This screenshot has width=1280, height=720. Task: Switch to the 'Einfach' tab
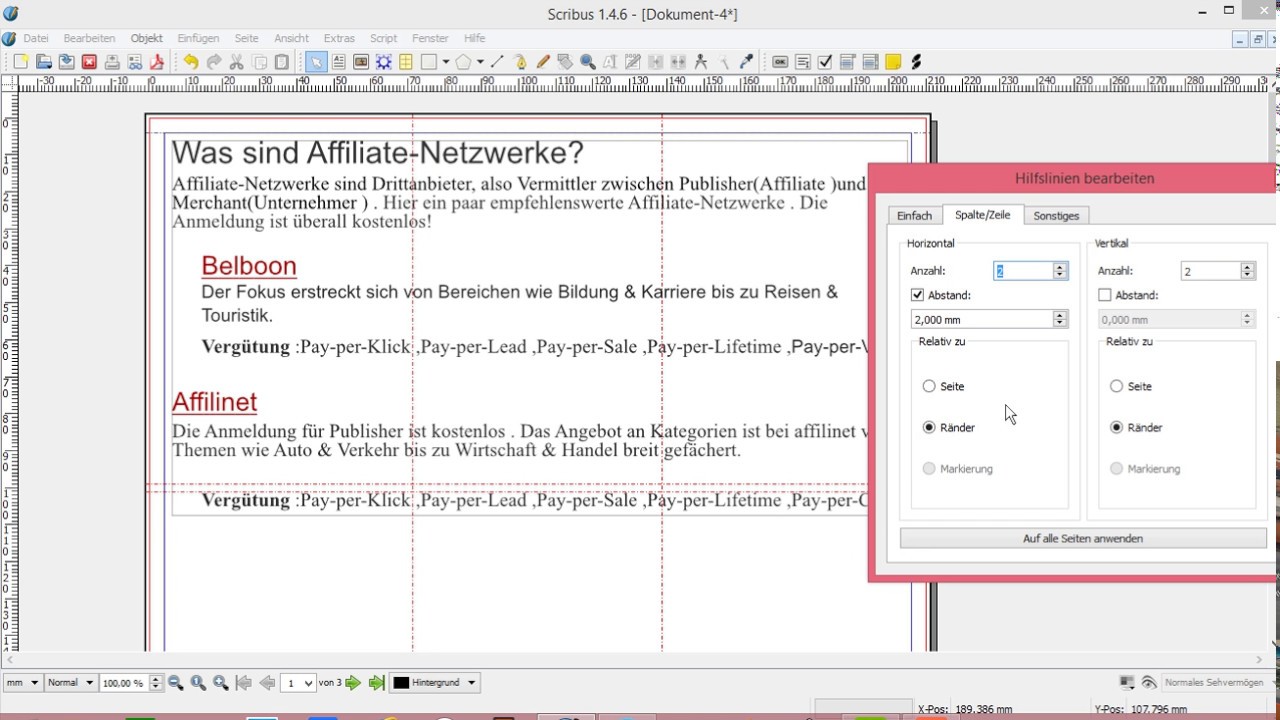[914, 216]
